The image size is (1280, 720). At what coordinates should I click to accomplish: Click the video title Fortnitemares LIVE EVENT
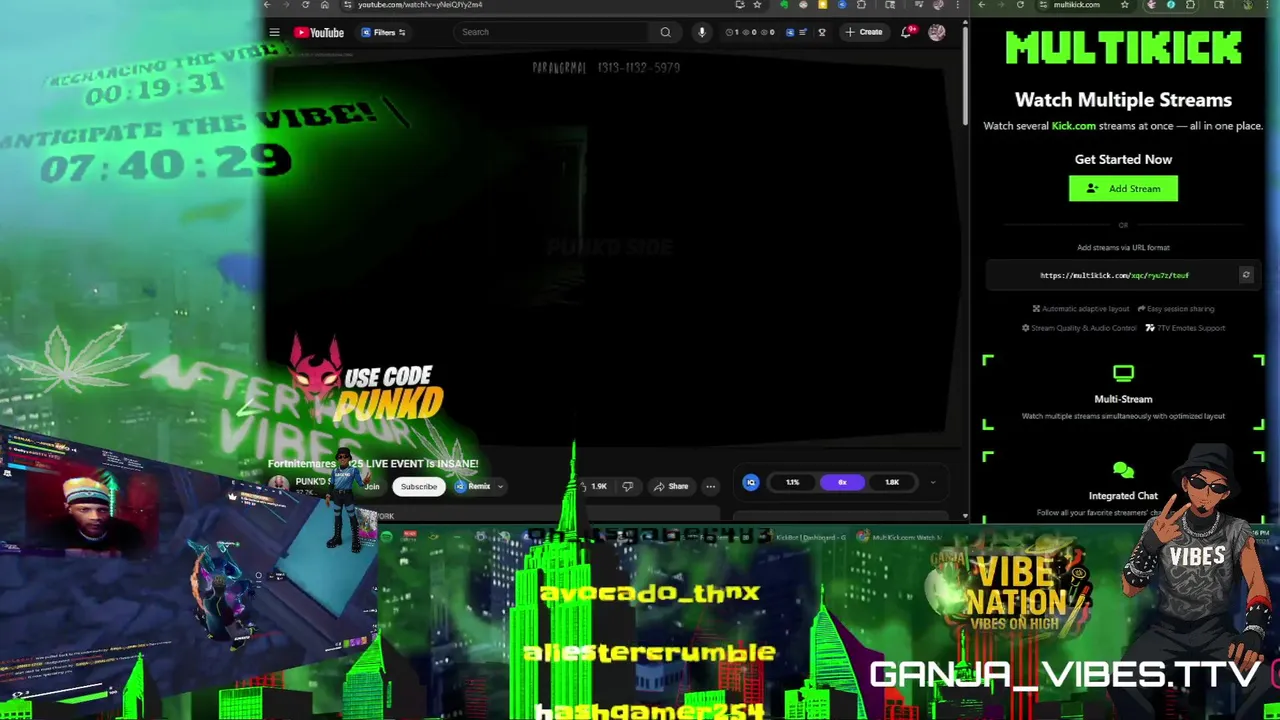click(373, 464)
